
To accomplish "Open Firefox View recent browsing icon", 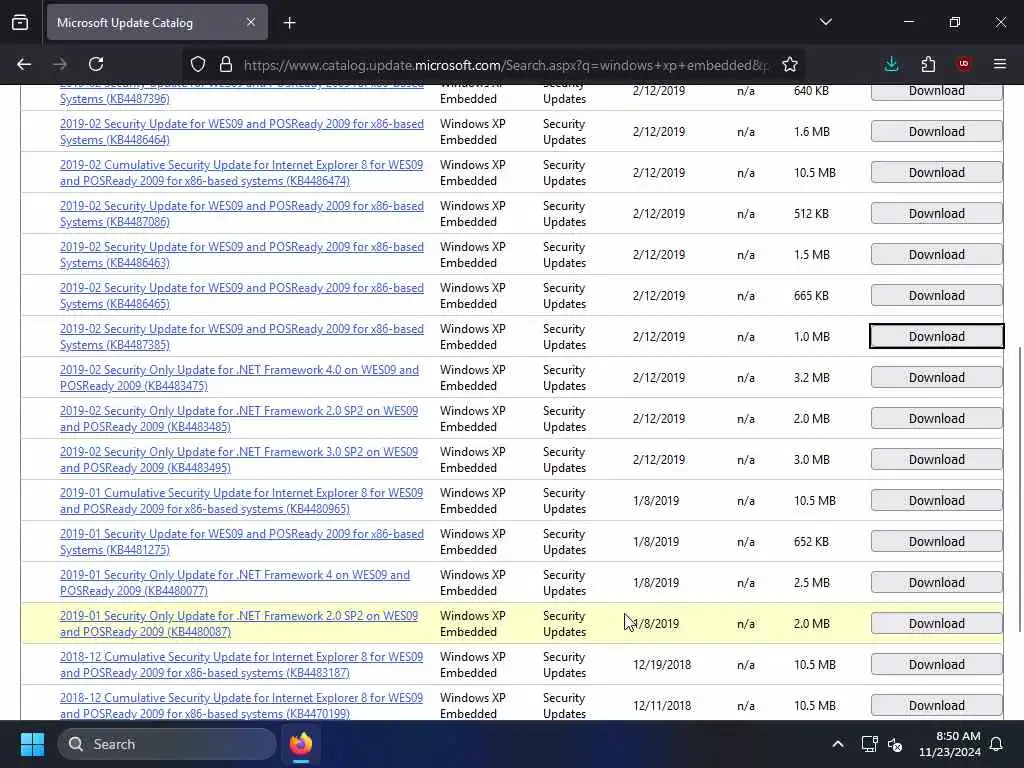I will (20, 23).
